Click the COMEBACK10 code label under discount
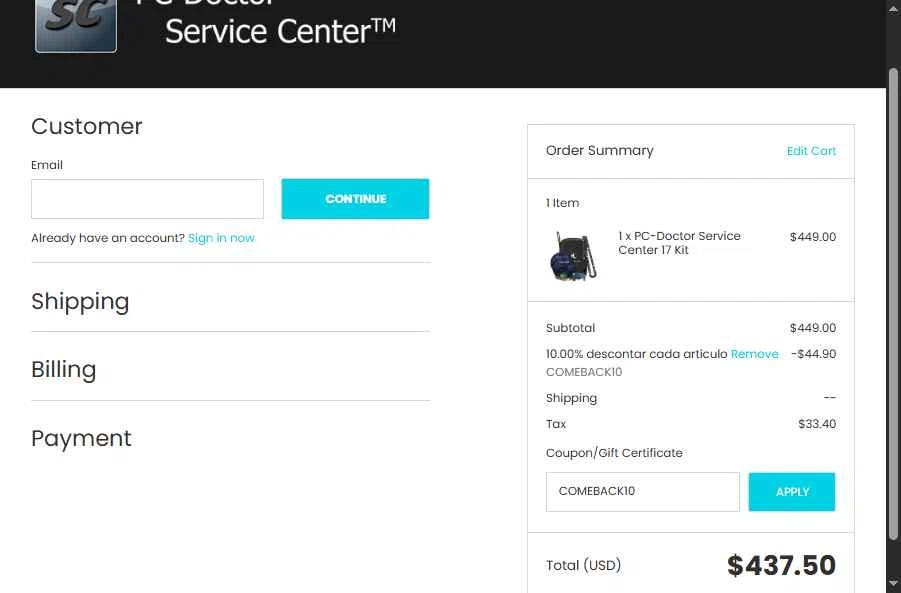The height and width of the screenshot is (593, 901). click(584, 372)
